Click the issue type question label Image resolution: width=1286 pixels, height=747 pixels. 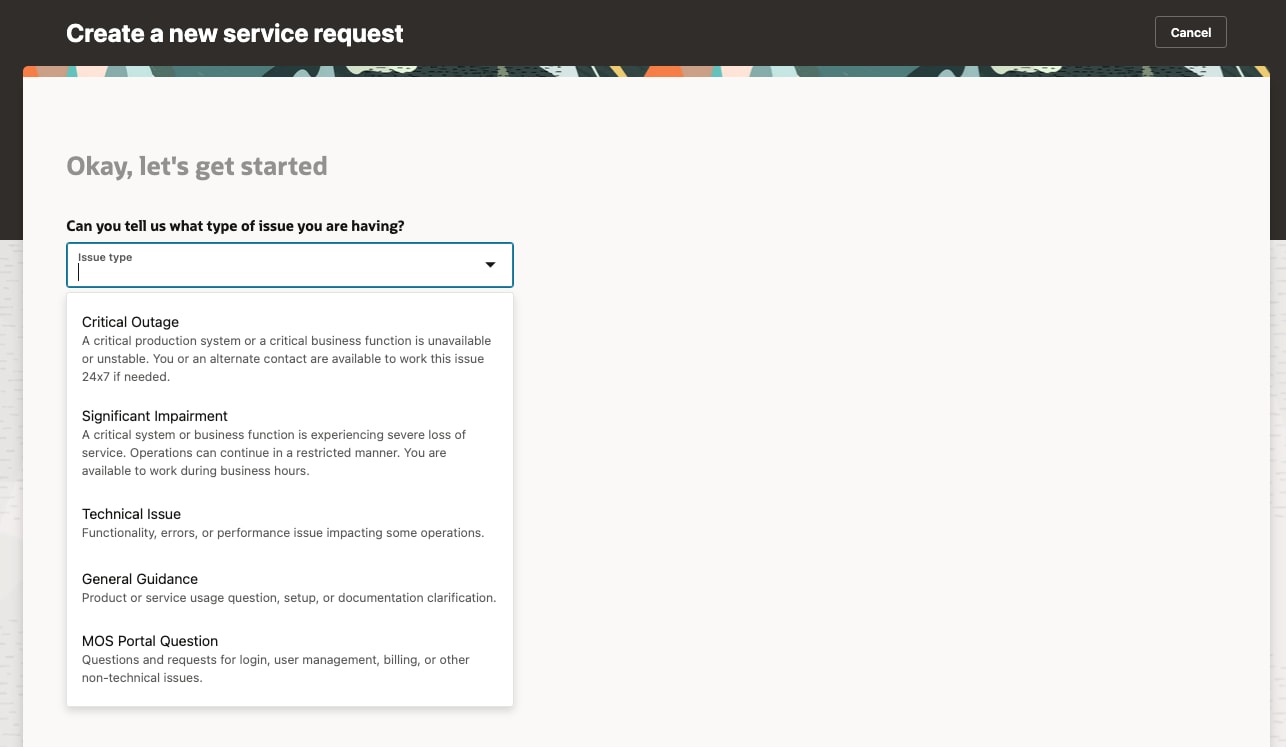(235, 226)
